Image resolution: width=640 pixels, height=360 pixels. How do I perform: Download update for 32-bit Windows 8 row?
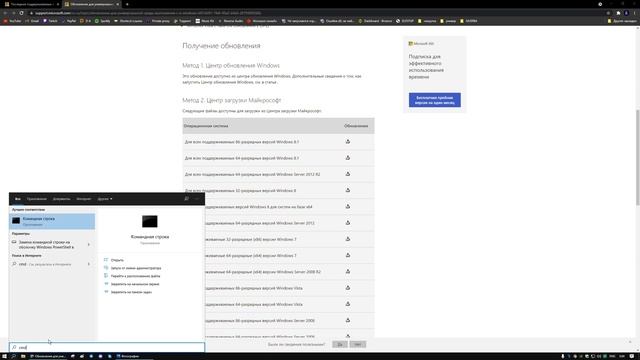pos(348,190)
